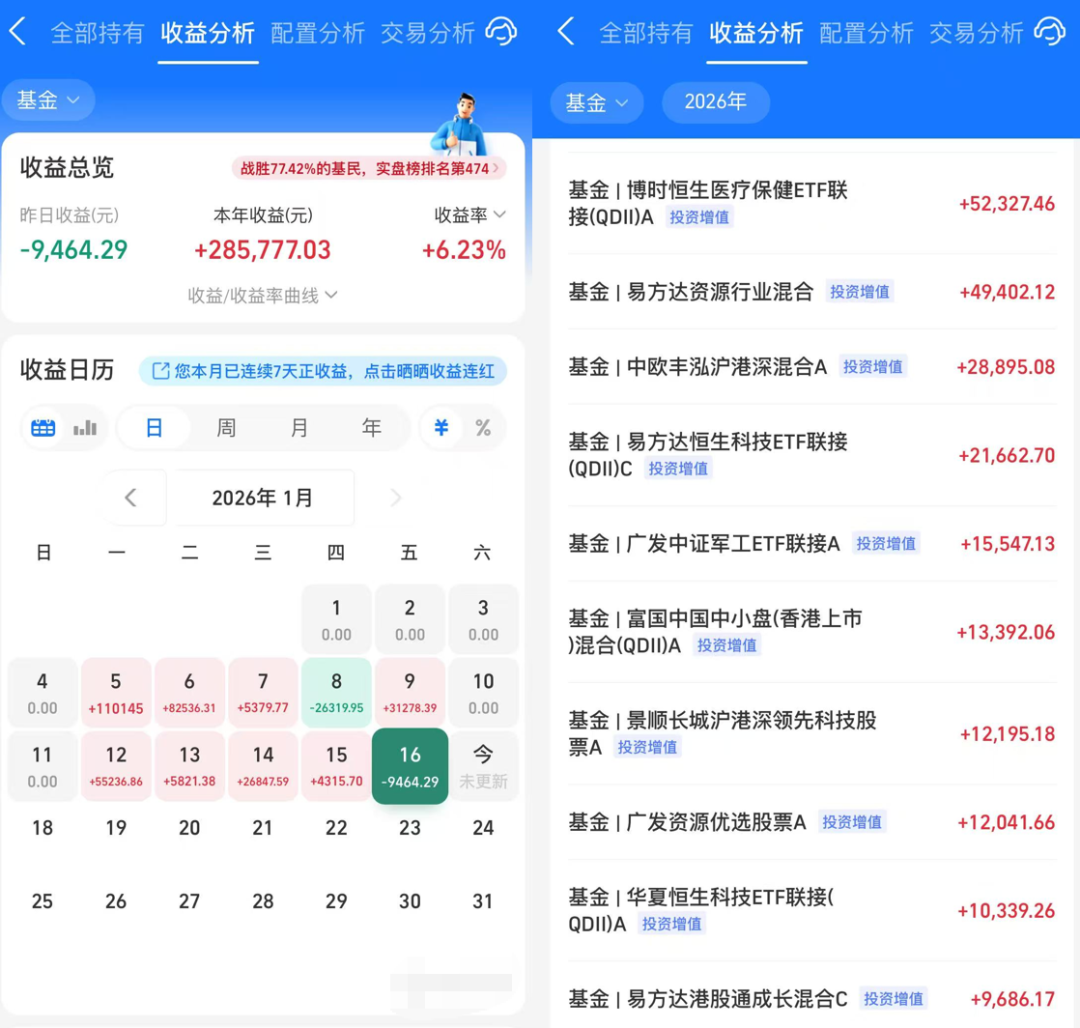1080x1028 pixels.
Task: Select January 8 with -26319.95
Action: coord(336,693)
